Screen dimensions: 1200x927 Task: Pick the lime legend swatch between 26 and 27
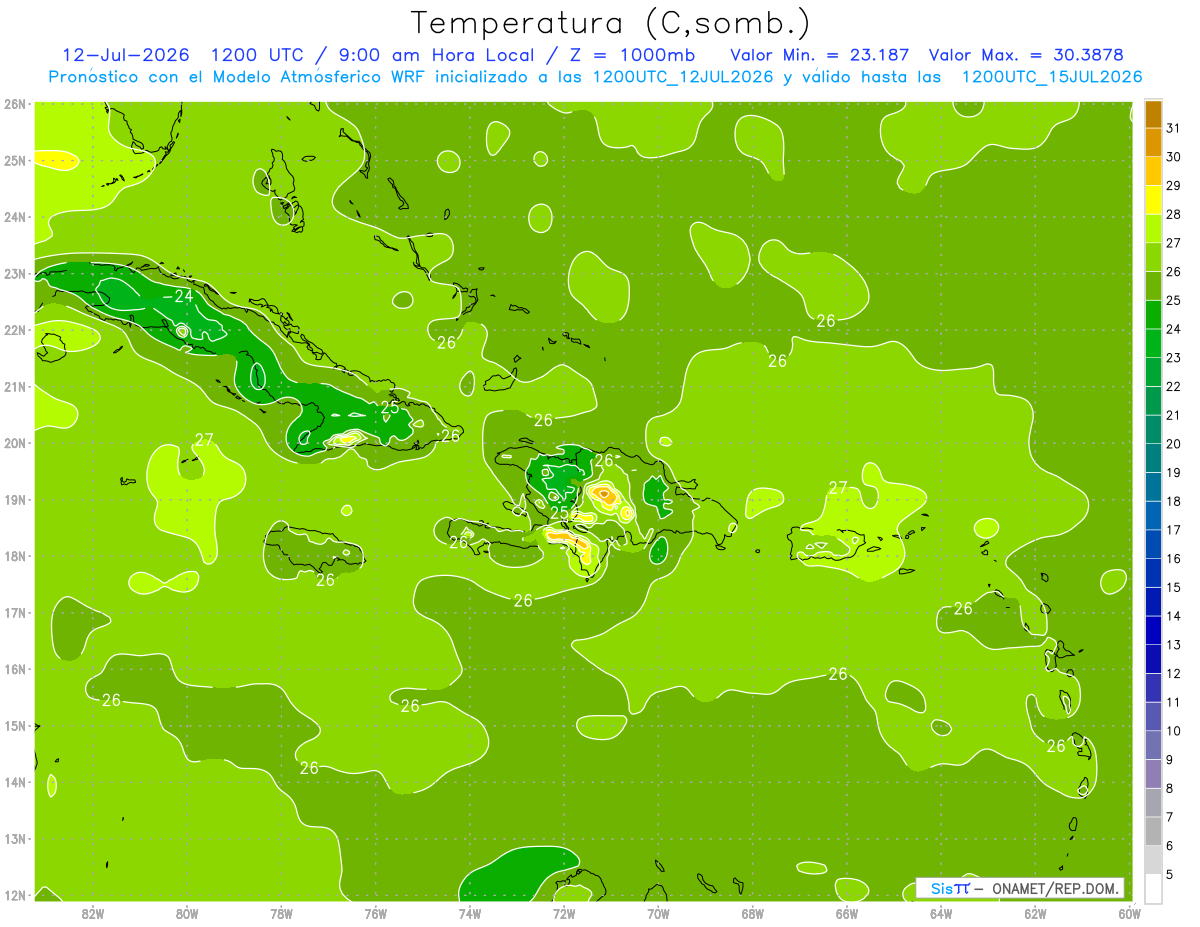click(1153, 257)
